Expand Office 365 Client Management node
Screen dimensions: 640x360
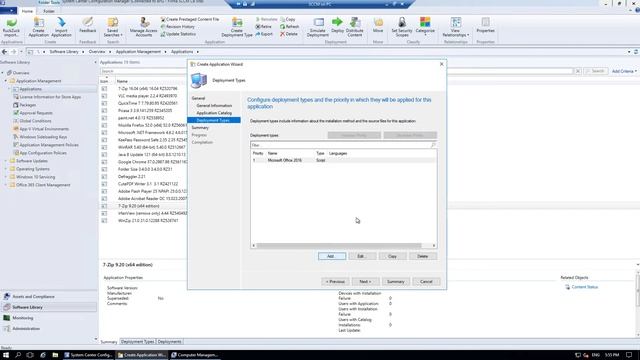[6, 185]
